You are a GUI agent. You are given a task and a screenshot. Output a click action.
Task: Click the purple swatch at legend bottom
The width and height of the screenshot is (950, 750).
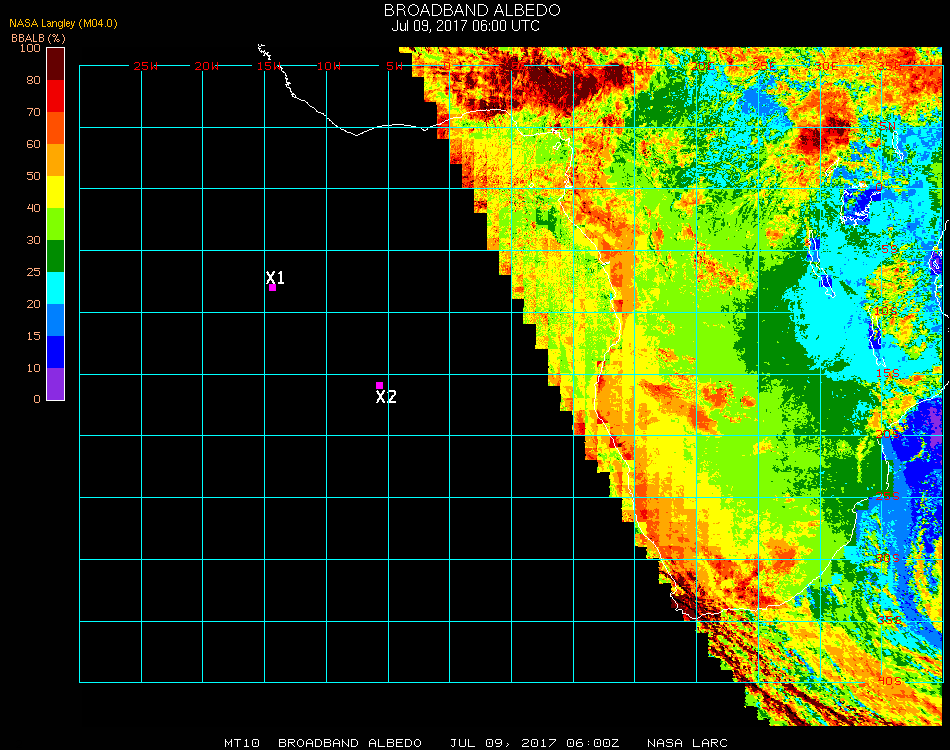56,384
